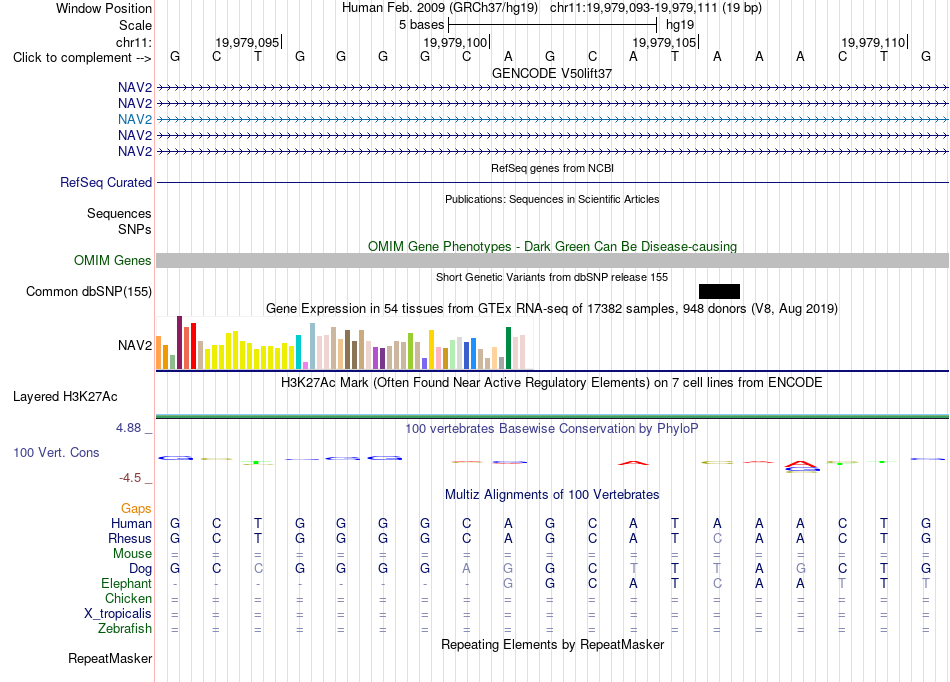Open the Layered H3K27Ac track label
Image resolution: width=950 pixels, height=682 pixels.
pyautogui.click(x=65, y=397)
